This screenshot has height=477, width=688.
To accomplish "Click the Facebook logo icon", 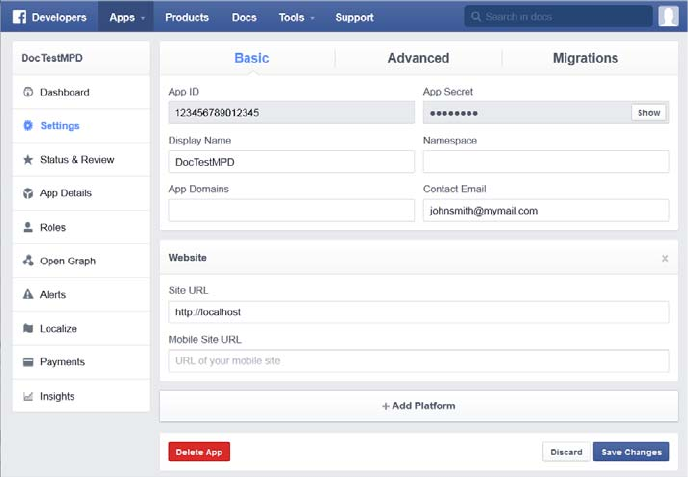I will point(19,17).
